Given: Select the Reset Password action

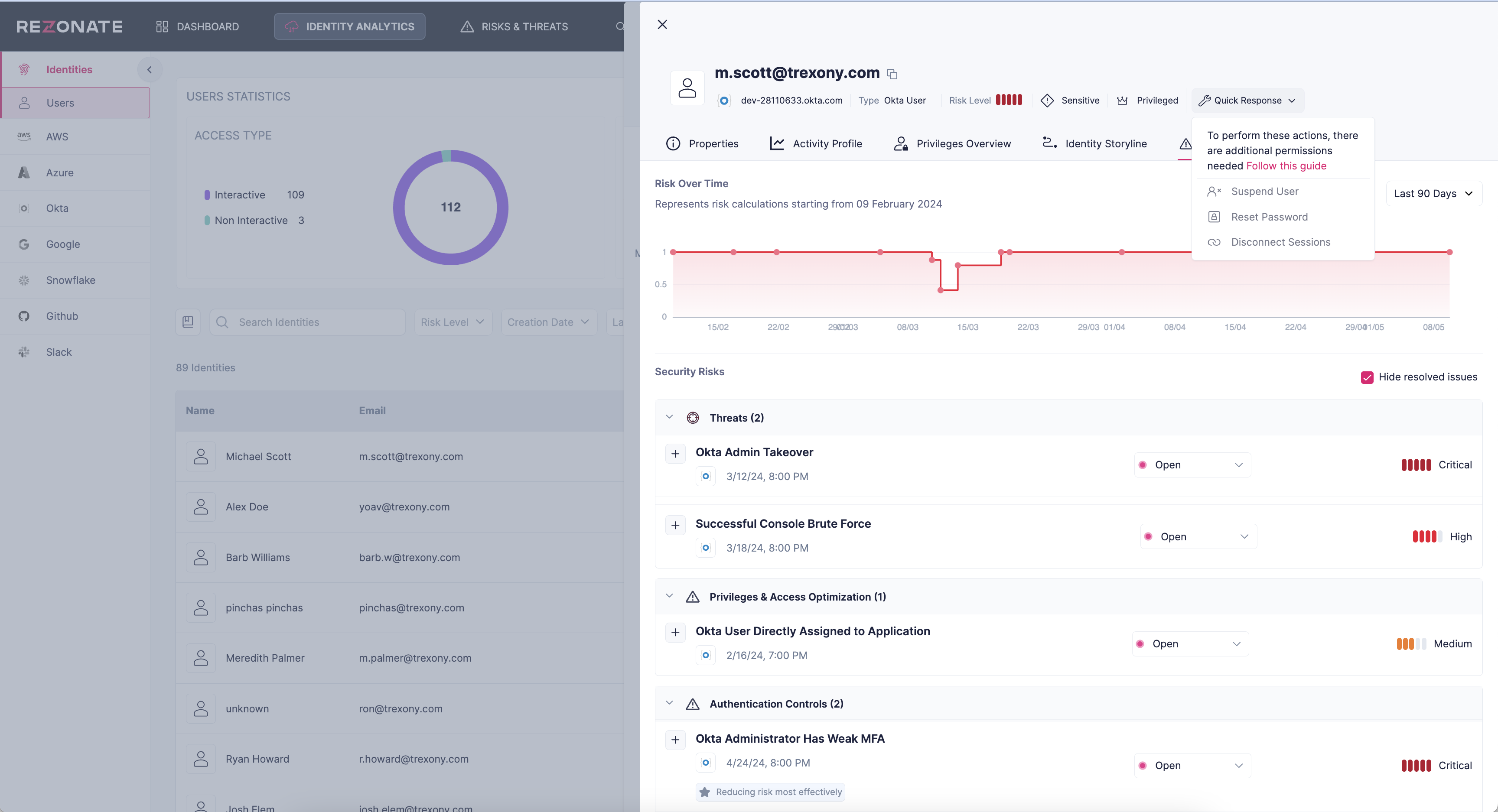Looking at the screenshot, I should point(1269,217).
